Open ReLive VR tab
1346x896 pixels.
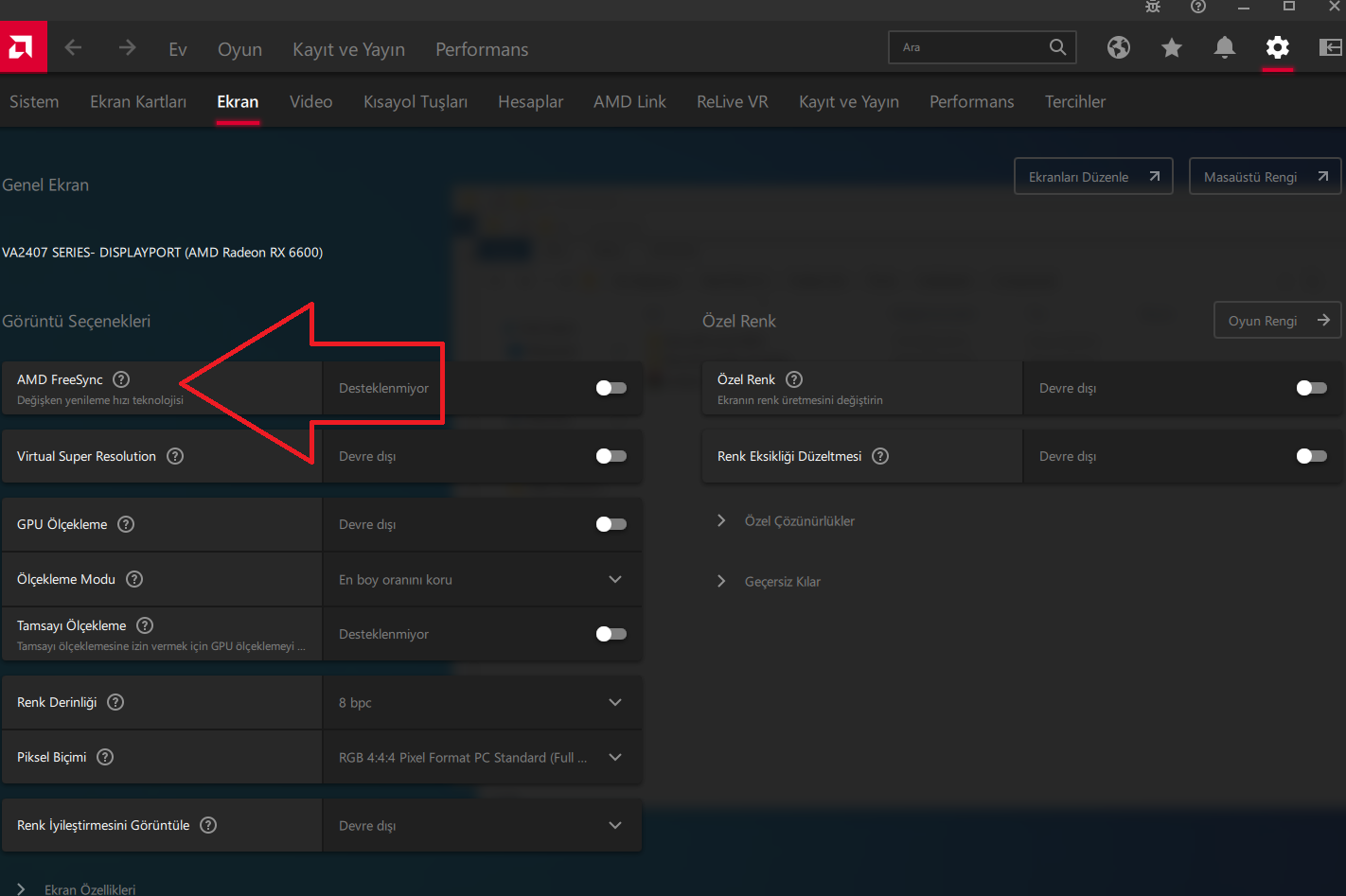tap(732, 101)
